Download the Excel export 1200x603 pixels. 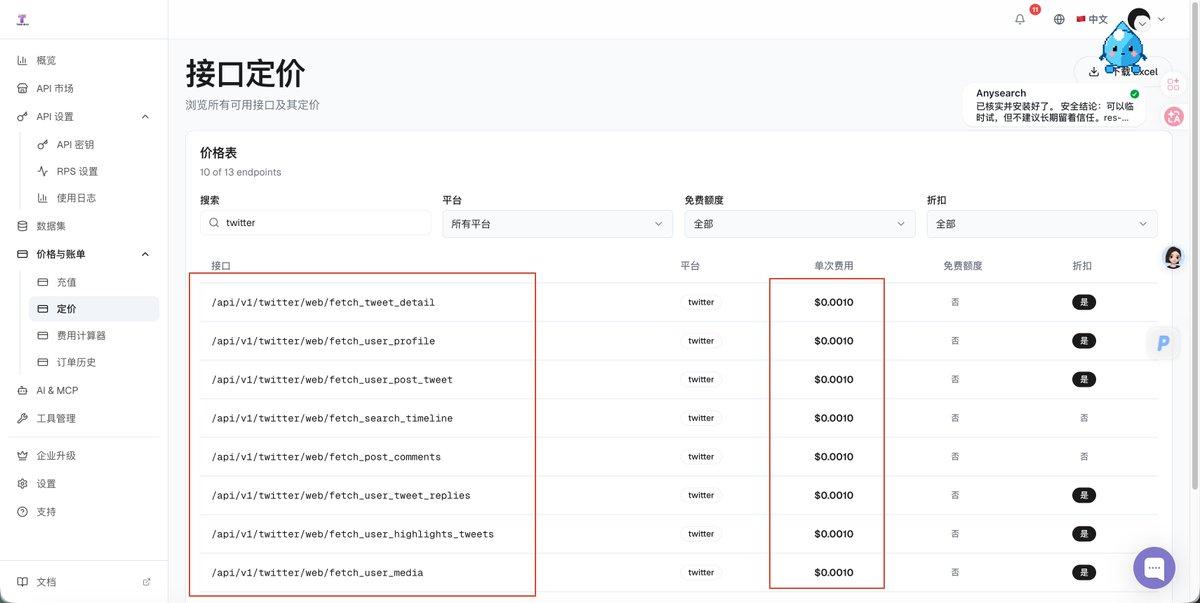(x=1122, y=71)
